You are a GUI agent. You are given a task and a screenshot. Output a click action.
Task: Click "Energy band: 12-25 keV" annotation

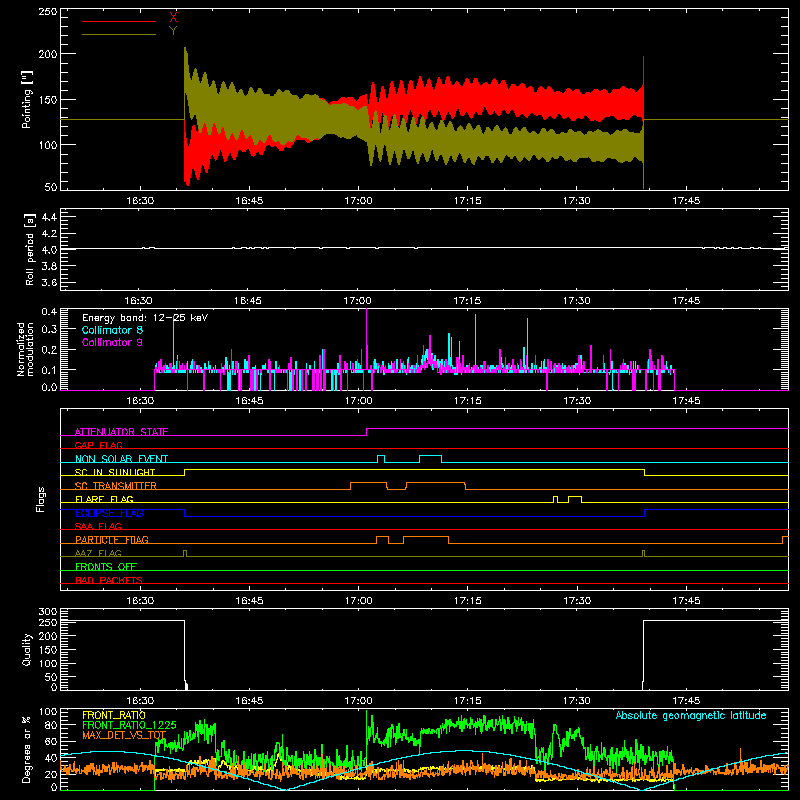(x=145, y=318)
